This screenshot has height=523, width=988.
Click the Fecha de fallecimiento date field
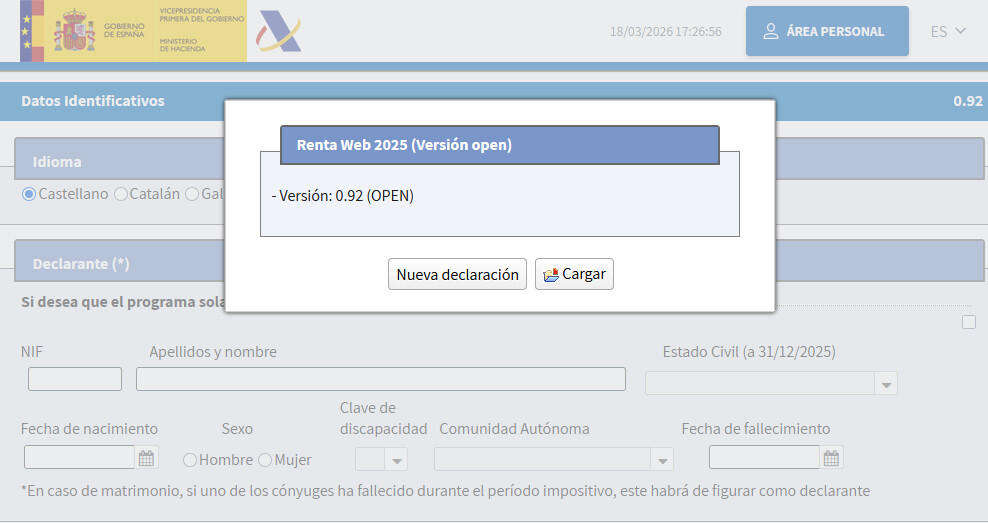click(764, 457)
